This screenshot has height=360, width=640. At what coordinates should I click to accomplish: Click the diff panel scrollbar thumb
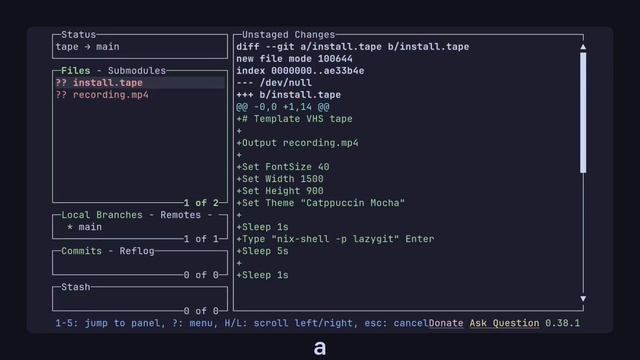click(x=583, y=113)
